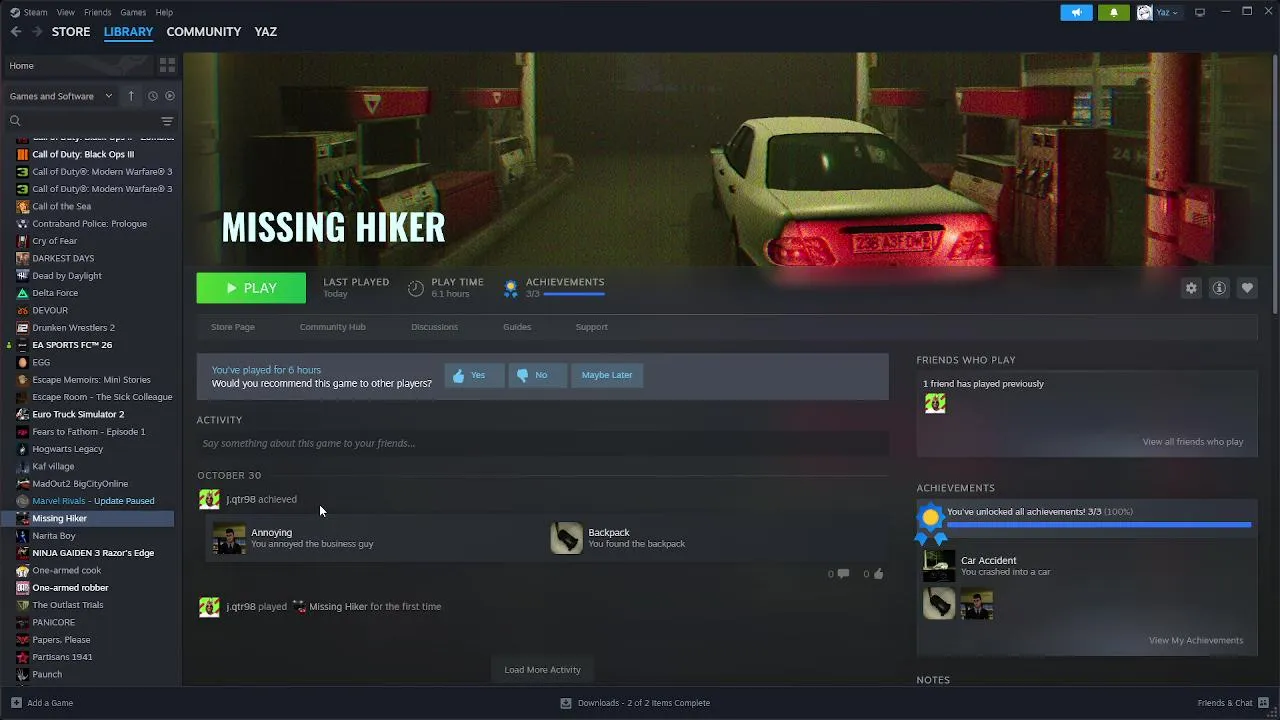Go to the COMMUNITY tab
This screenshot has height=720, width=1280.
point(203,32)
